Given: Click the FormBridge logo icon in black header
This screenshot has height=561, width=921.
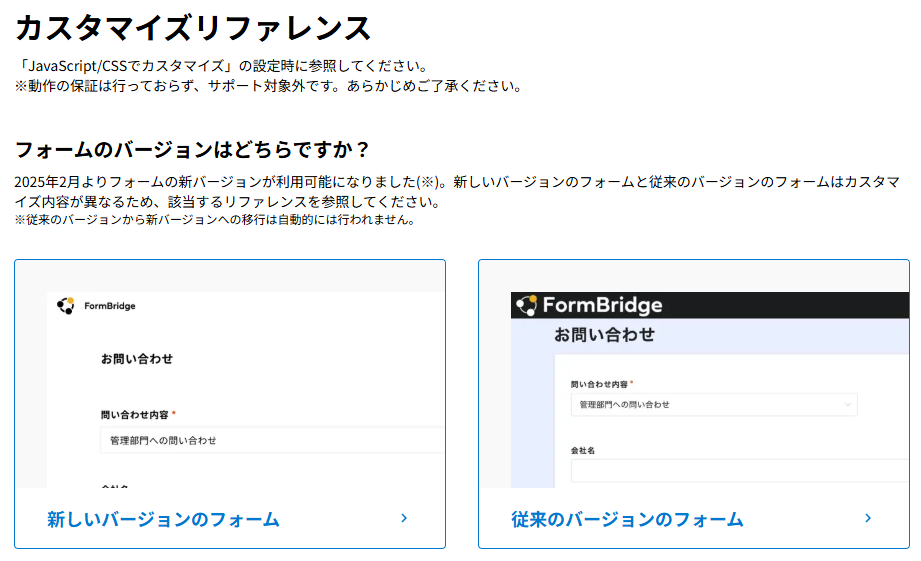Looking at the screenshot, I should (526, 305).
